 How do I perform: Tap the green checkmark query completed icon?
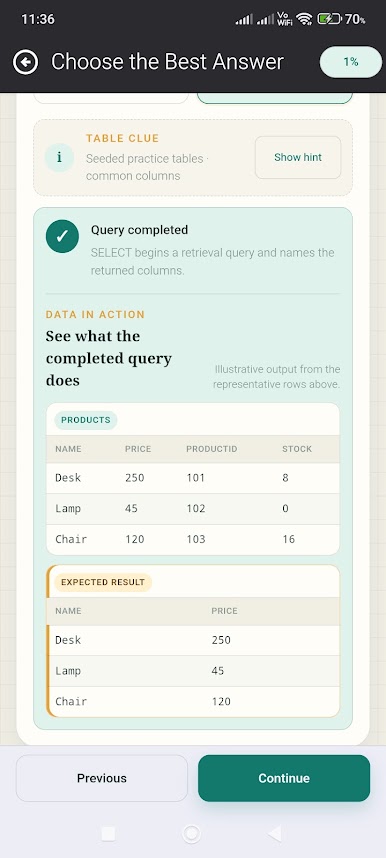click(62, 236)
